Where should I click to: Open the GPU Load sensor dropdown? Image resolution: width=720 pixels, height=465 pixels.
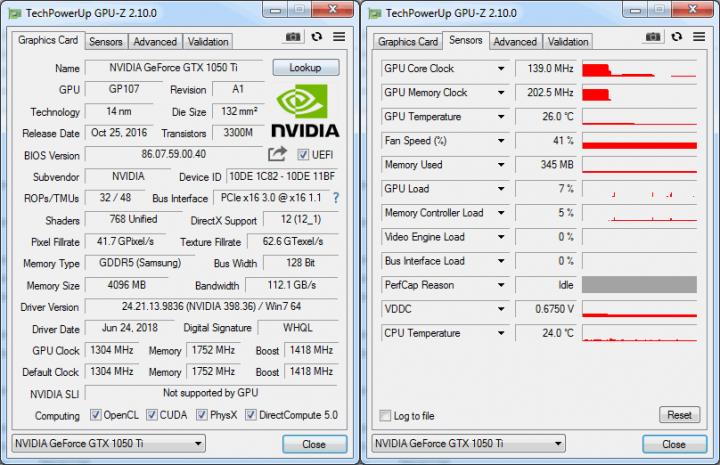click(x=501, y=189)
